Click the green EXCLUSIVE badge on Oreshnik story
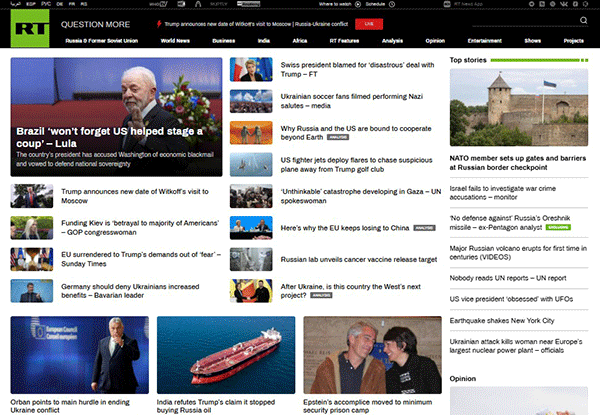 [558, 228]
